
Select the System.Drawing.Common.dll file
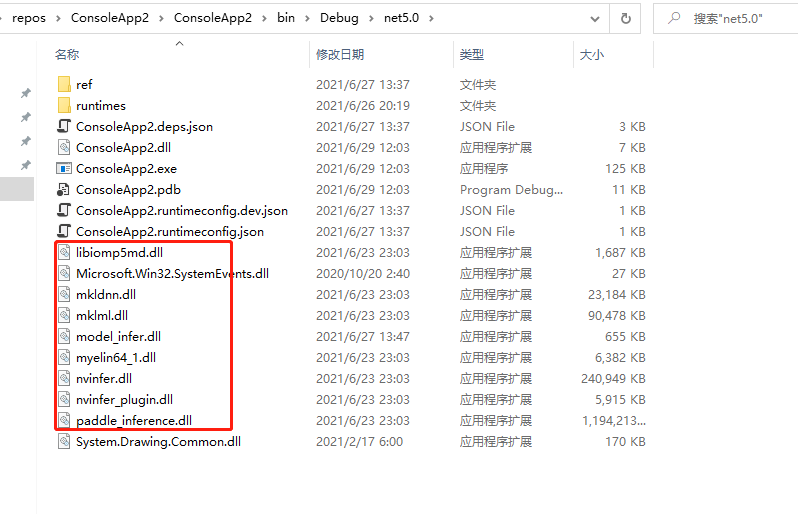(158, 441)
